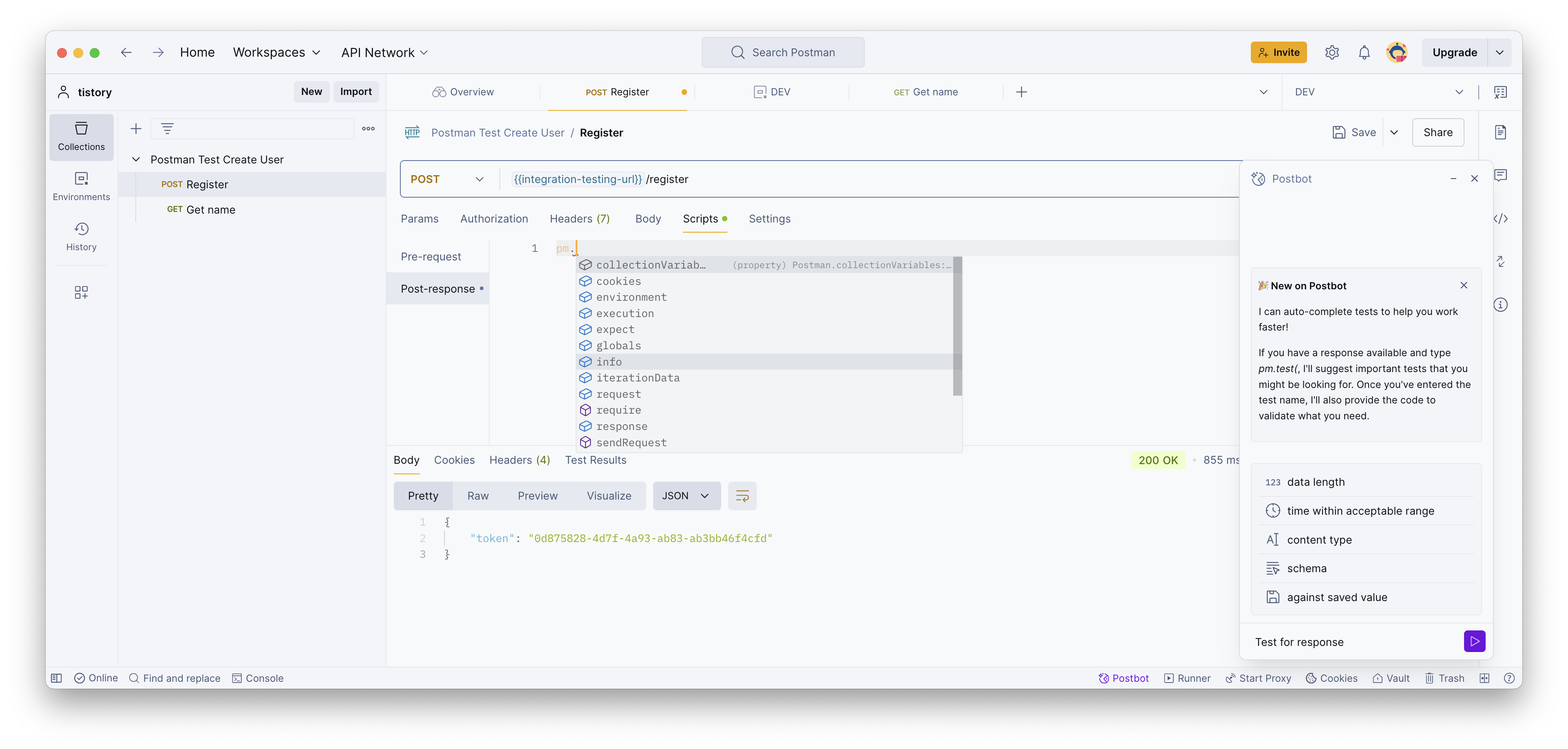
Task: Toggle word wrap in response body
Action: tap(742, 496)
